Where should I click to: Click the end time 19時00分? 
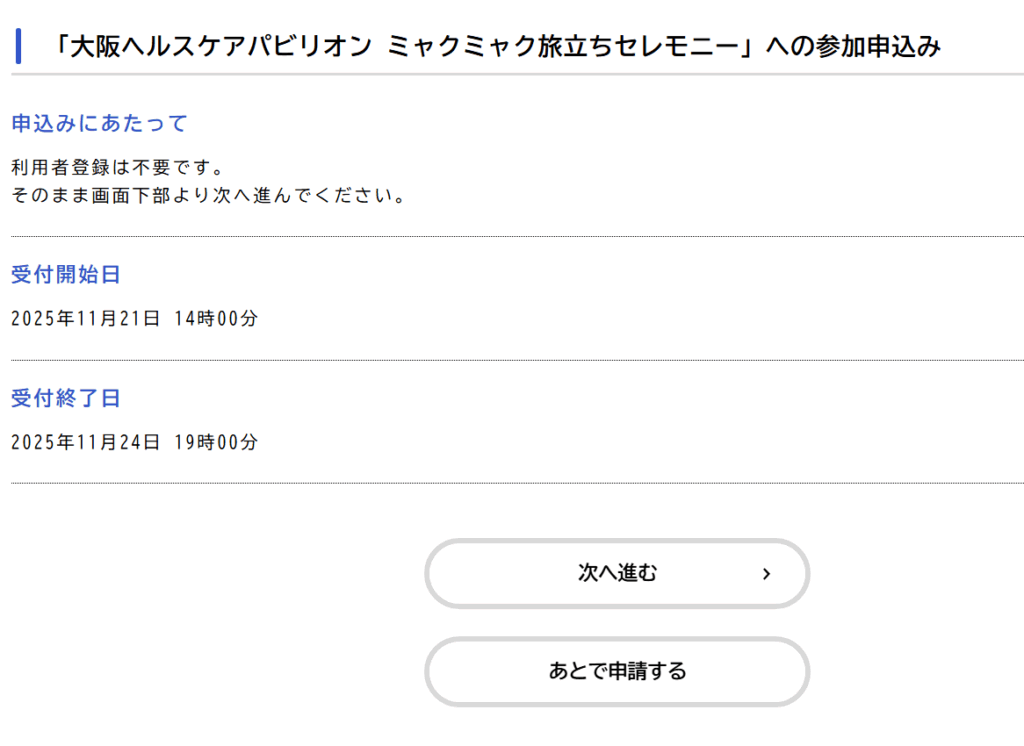coord(215,442)
